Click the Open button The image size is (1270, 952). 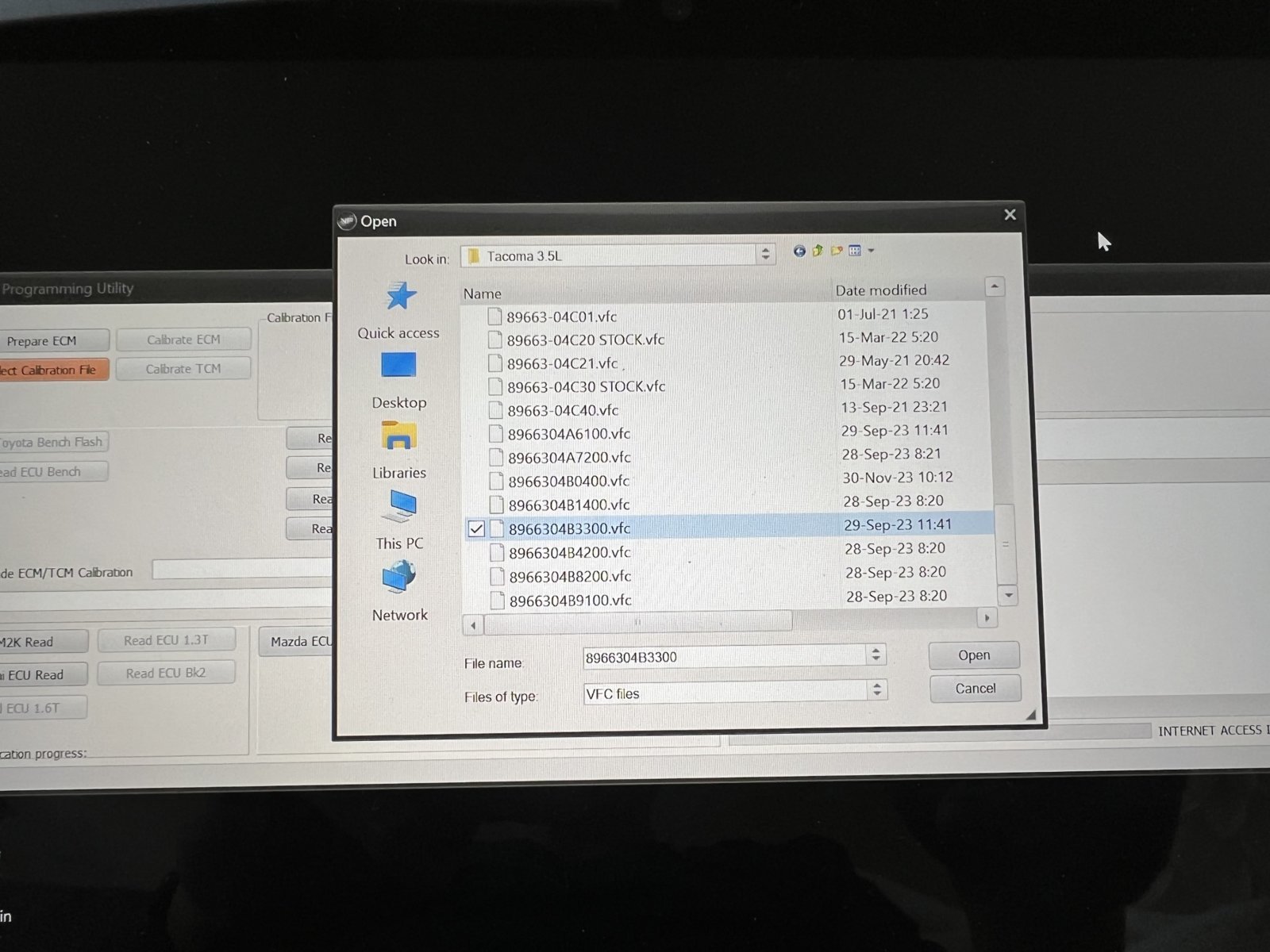974,655
